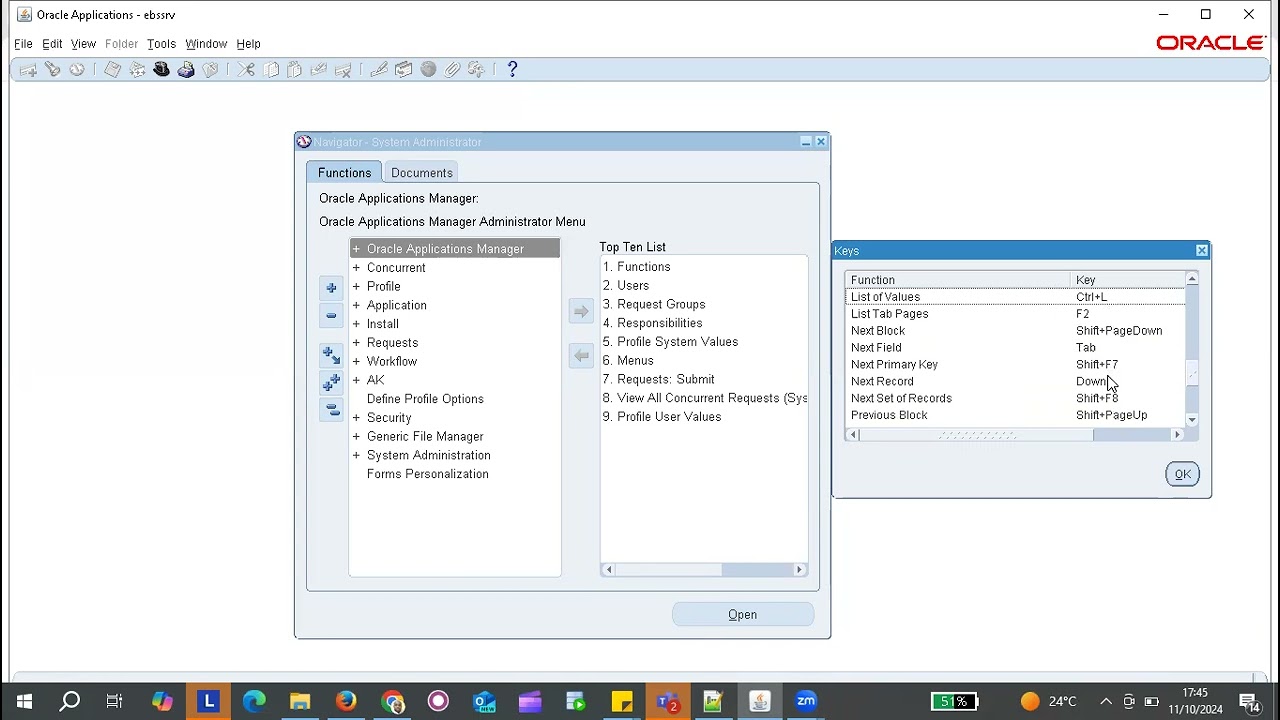1280x720 pixels.
Task: Click the Add to List right arrow
Action: [x=581, y=311]
